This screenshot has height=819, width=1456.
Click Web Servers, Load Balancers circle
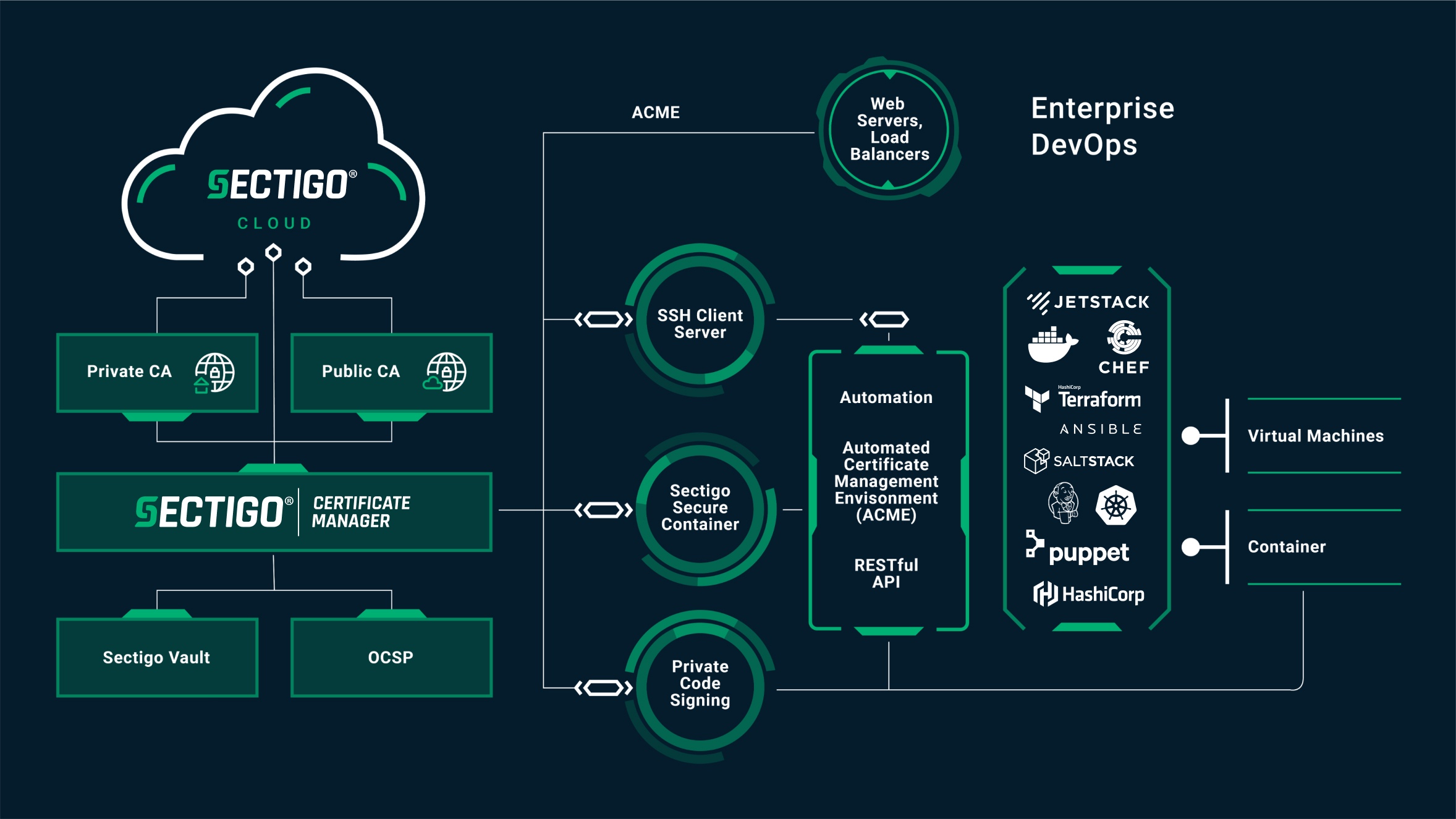[x=889, y=129]
